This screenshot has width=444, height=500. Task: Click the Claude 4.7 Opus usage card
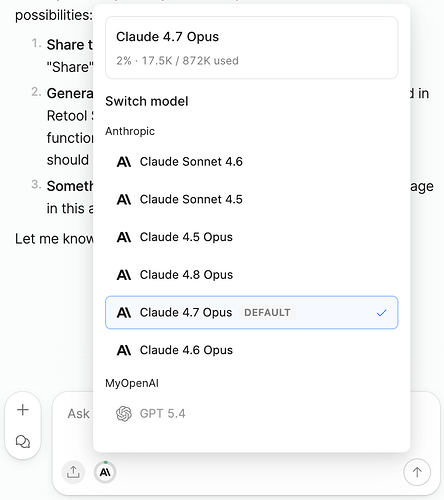pos(251,48)
